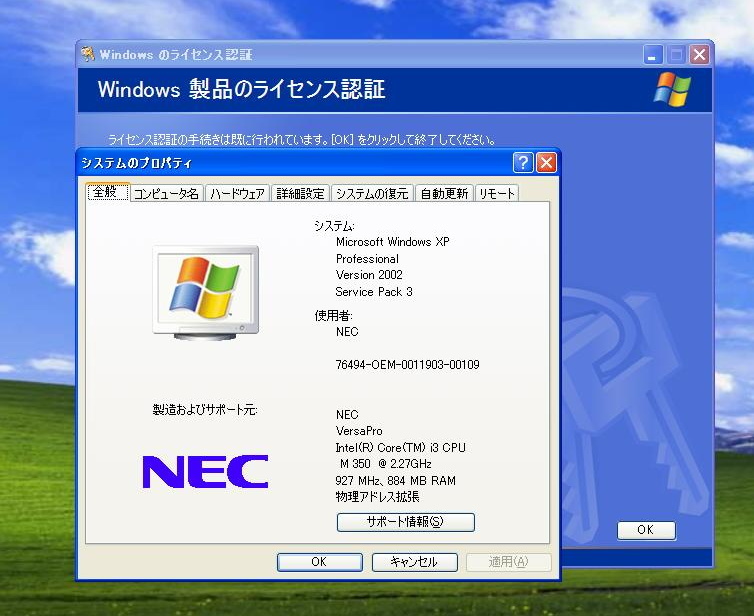Confirm System Properties with OK button

point(319,562)
